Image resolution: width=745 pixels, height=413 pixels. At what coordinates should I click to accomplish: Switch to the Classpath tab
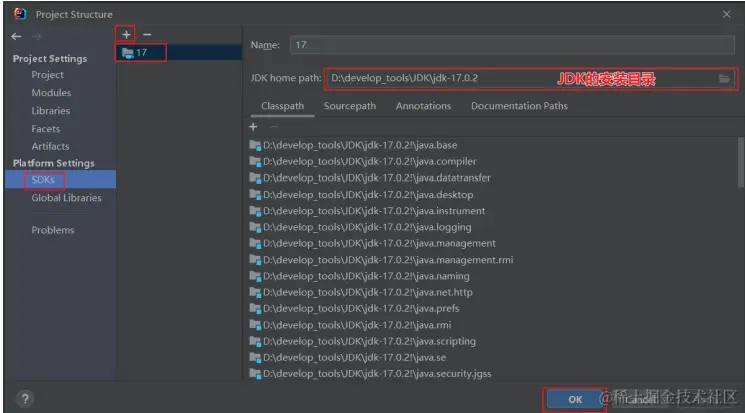[x=282, y=106]
